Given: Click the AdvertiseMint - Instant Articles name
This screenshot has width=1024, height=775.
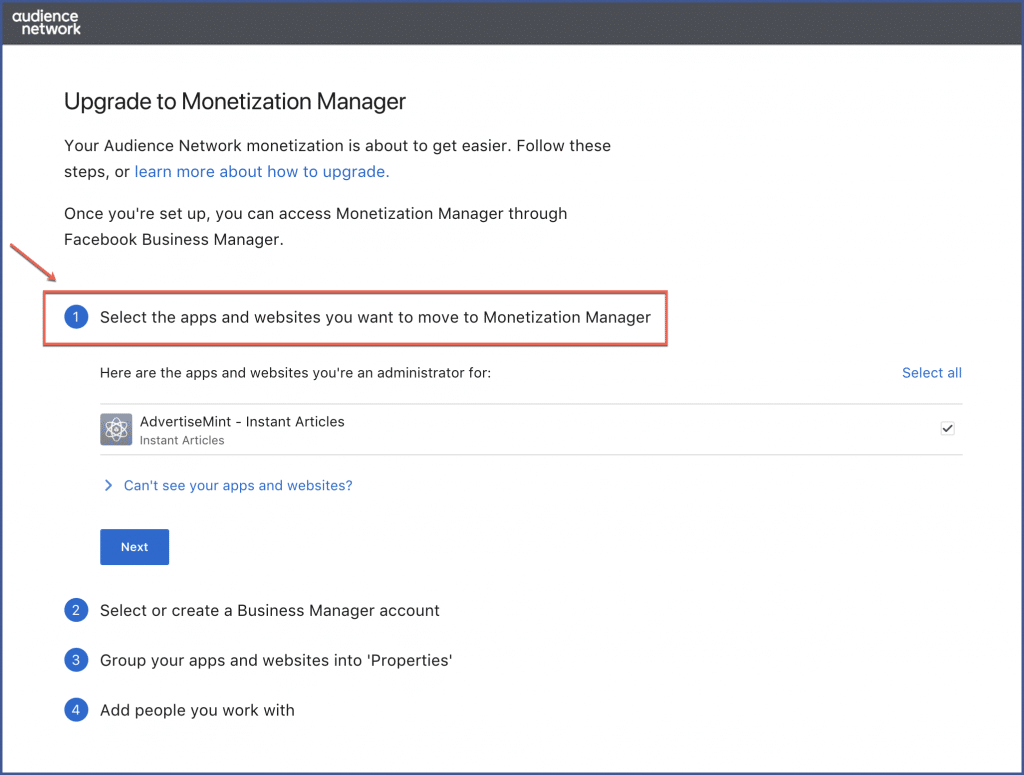Looking at the screenshot, I should (x=242, y=422).
